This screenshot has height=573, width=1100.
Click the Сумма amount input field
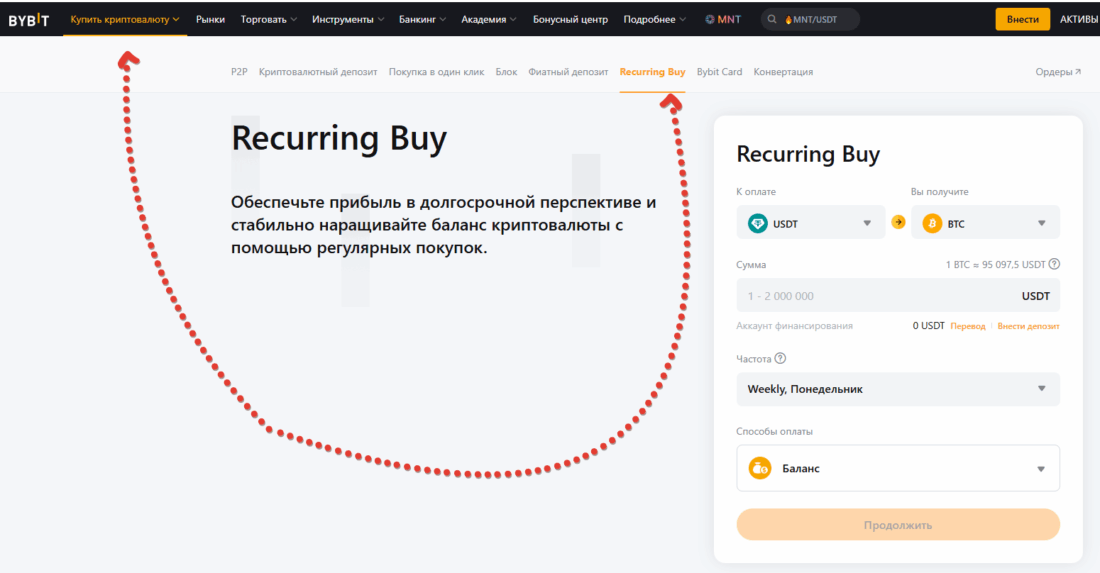(x=898, y=295)
